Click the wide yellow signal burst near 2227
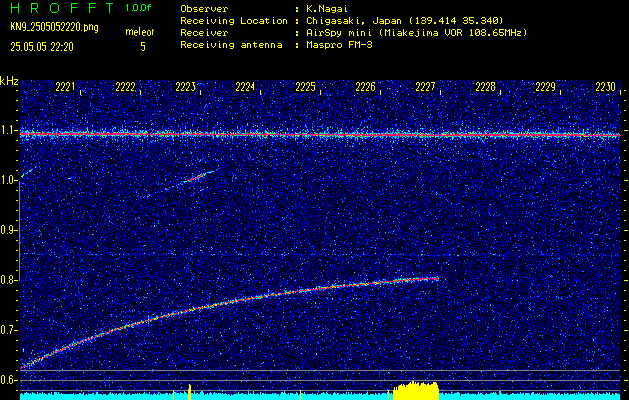This screenshot has height=400, width=629. point(416,390)
